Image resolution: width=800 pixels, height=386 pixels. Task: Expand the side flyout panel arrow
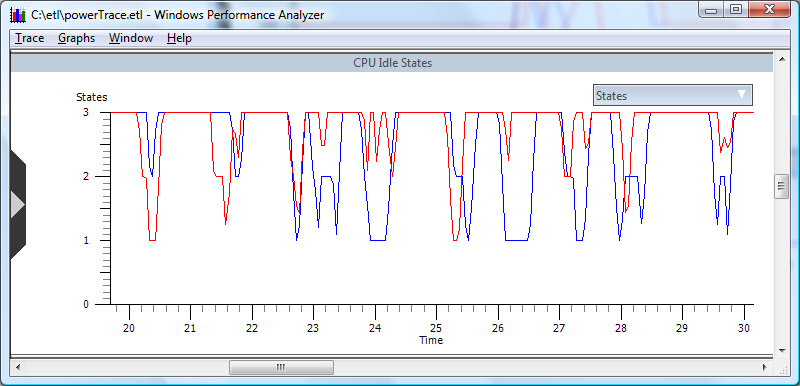18,205
